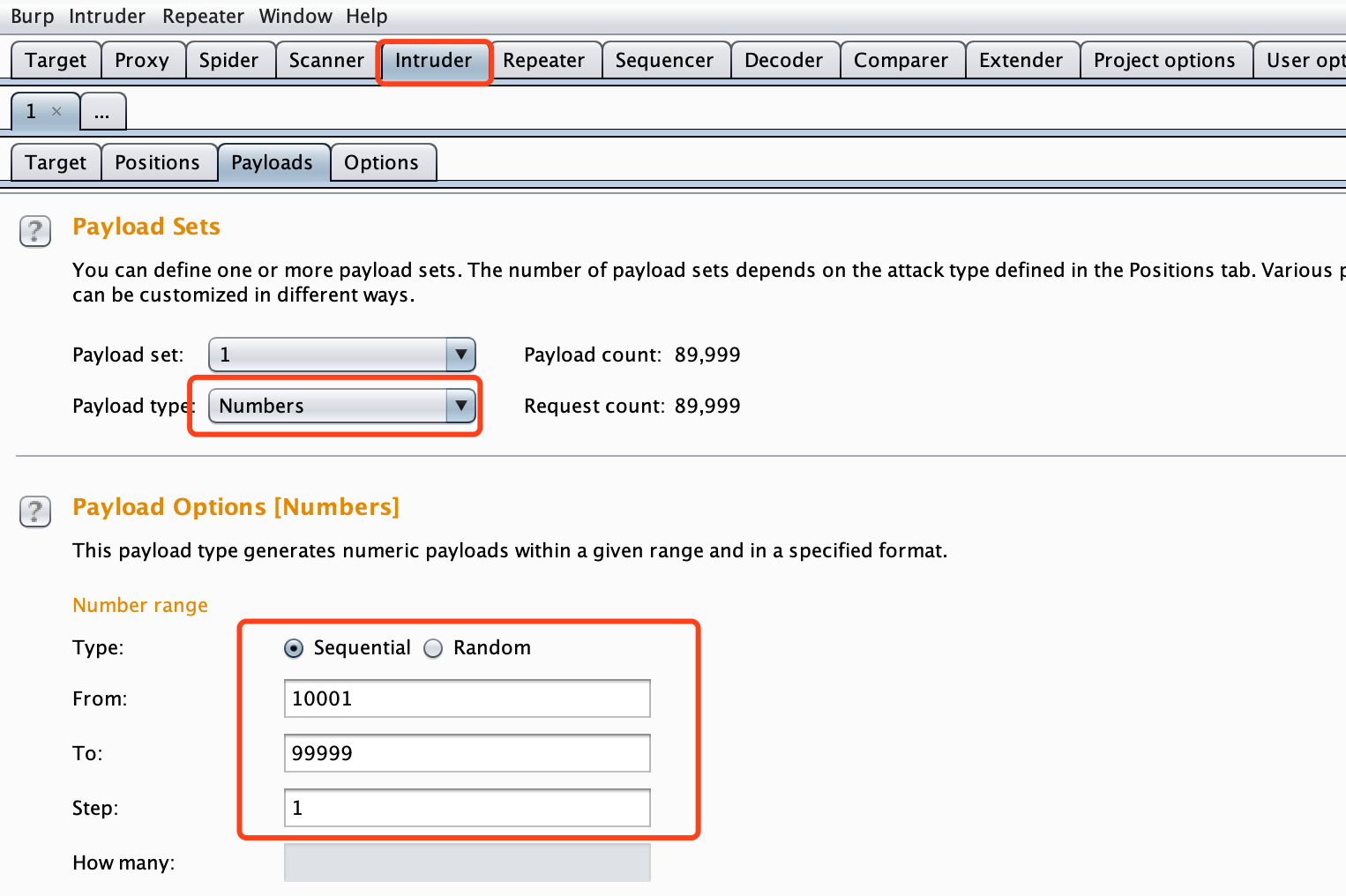
Task: Switch to the Decoder tab
Action: (x=784, y=60)
